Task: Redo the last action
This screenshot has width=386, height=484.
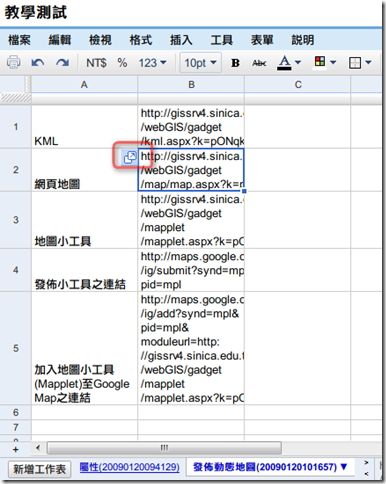Action: point(62,62)
